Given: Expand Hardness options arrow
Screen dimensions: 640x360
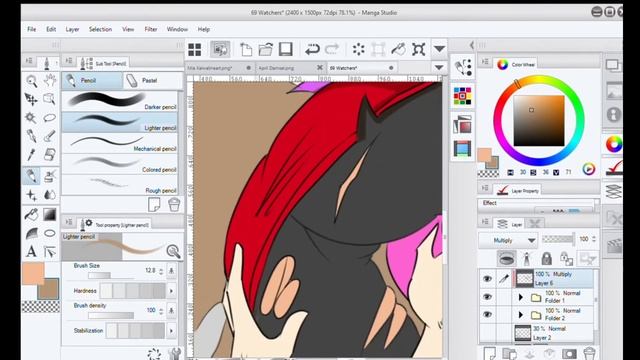Looking at the screenshot, I should [171, 291].
